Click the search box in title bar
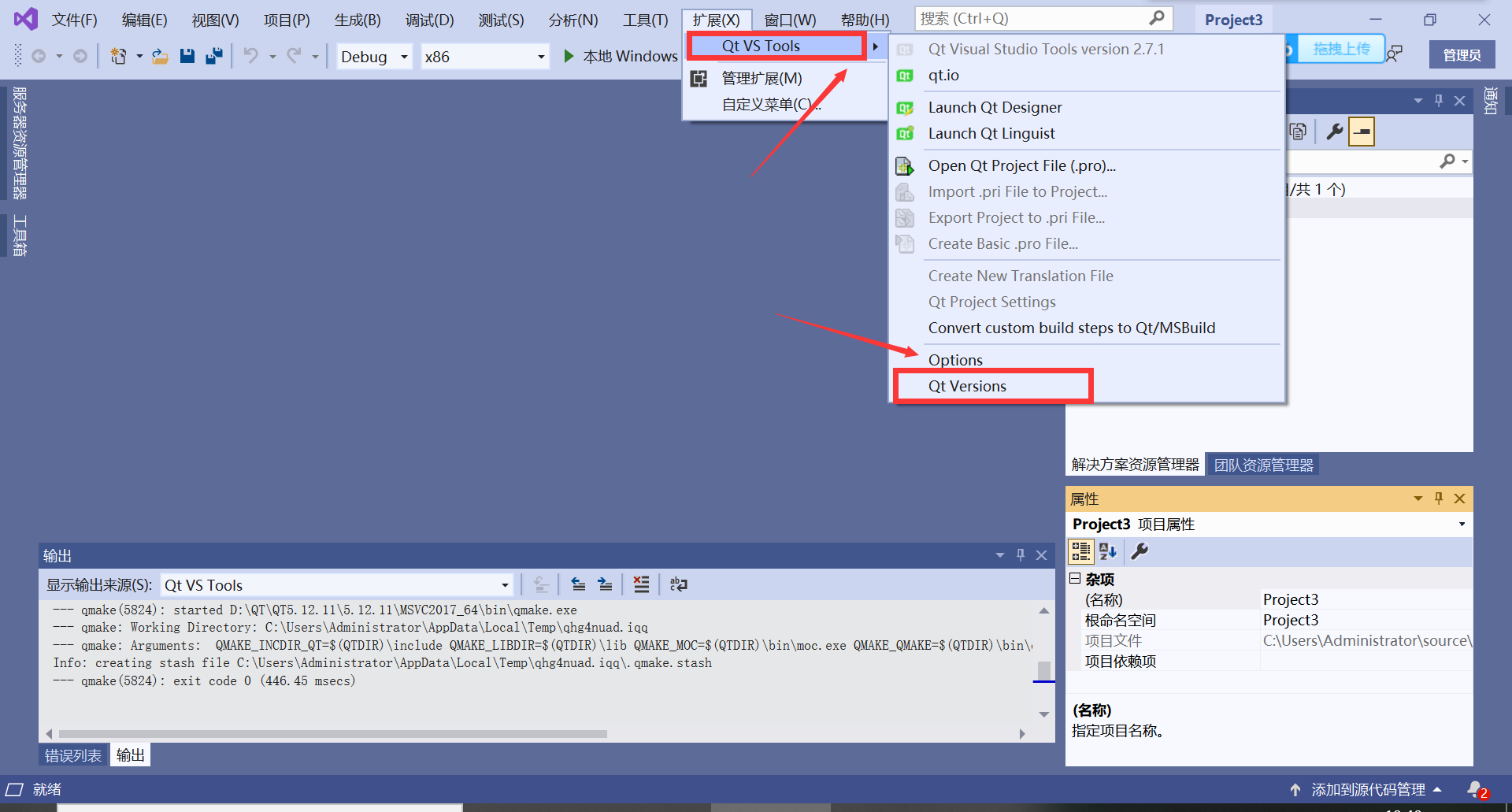 [x=1043, y=18]
